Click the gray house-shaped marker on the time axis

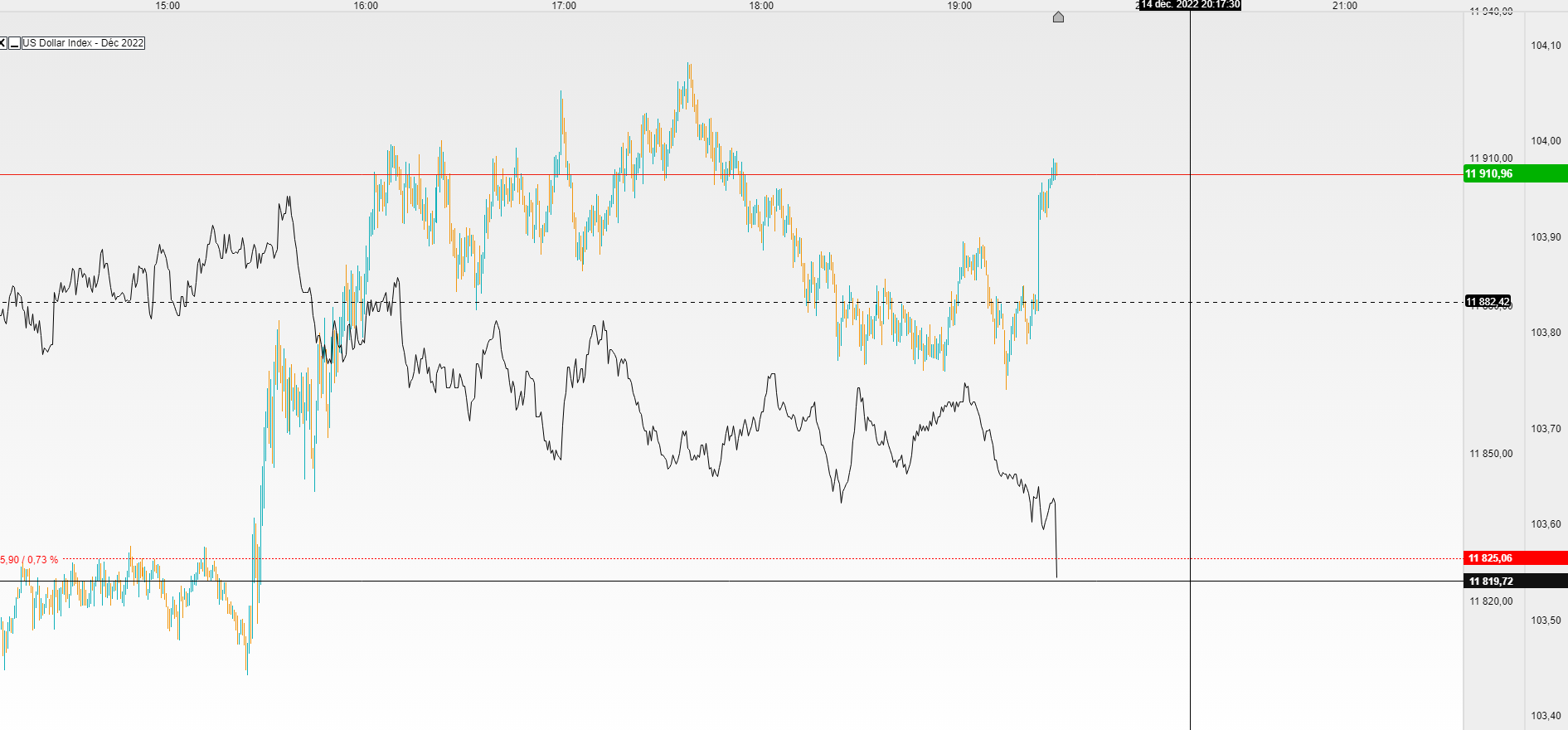tap(1058, 17)
